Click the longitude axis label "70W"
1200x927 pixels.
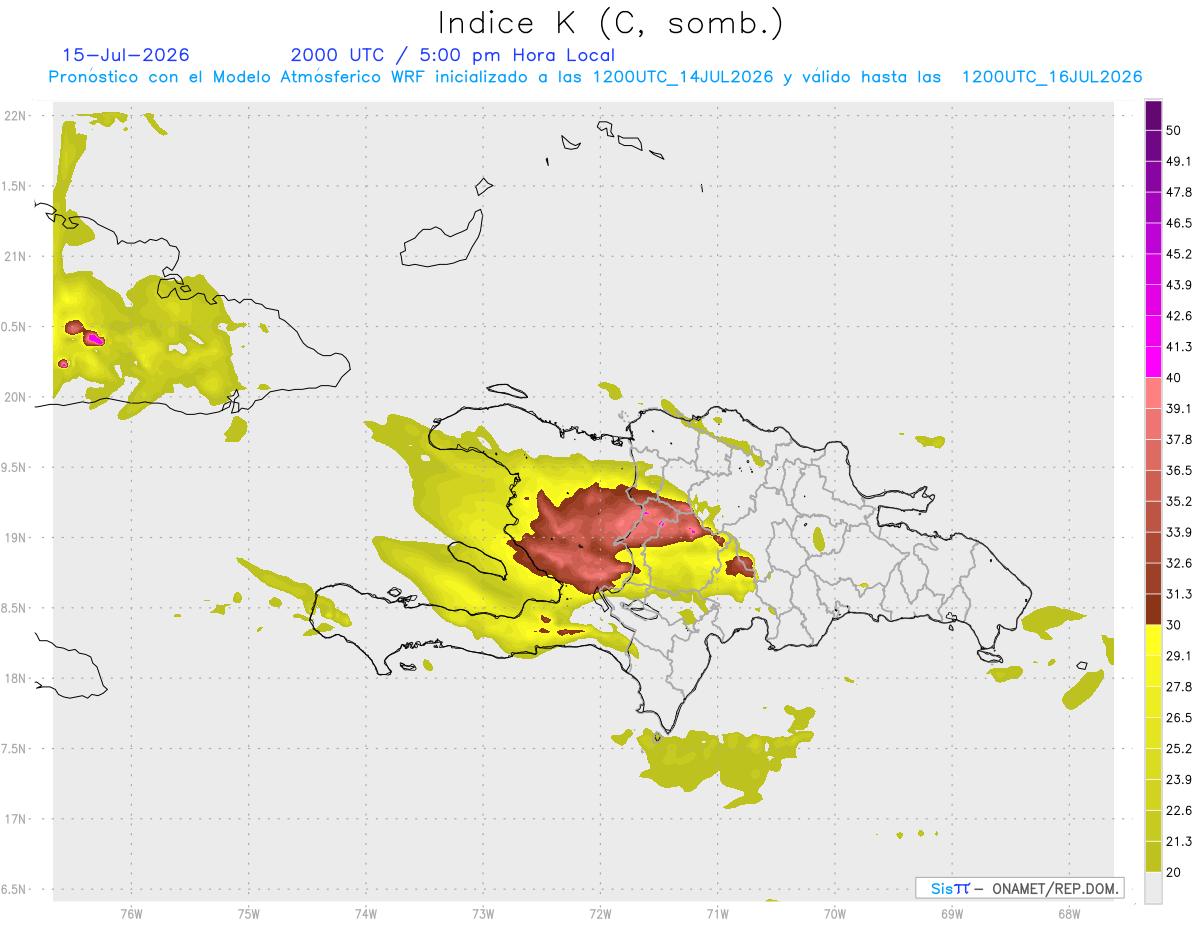834,914
